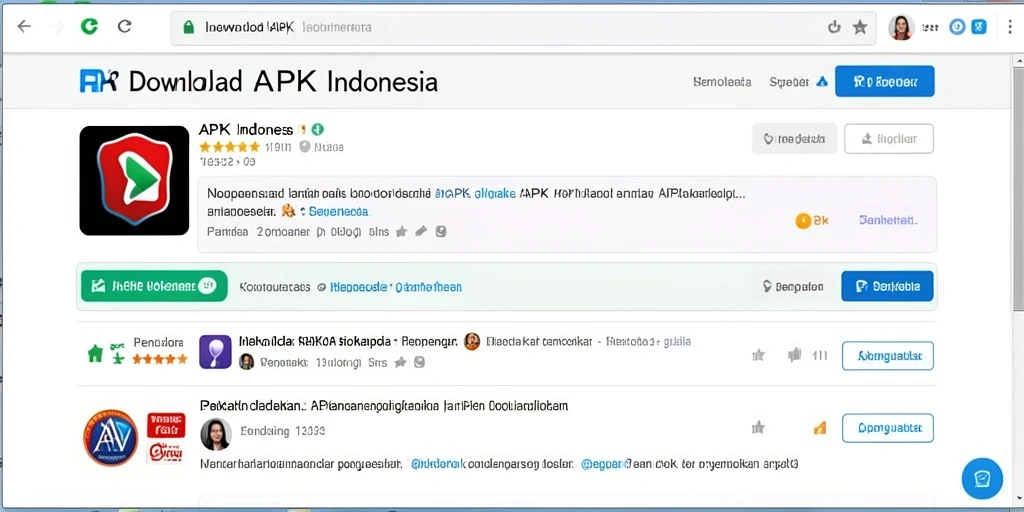Open the red shield app icon thumbnail
The width and height of the screenshot is (1024, 512).
pyautogui.click(x=134, y=180)
